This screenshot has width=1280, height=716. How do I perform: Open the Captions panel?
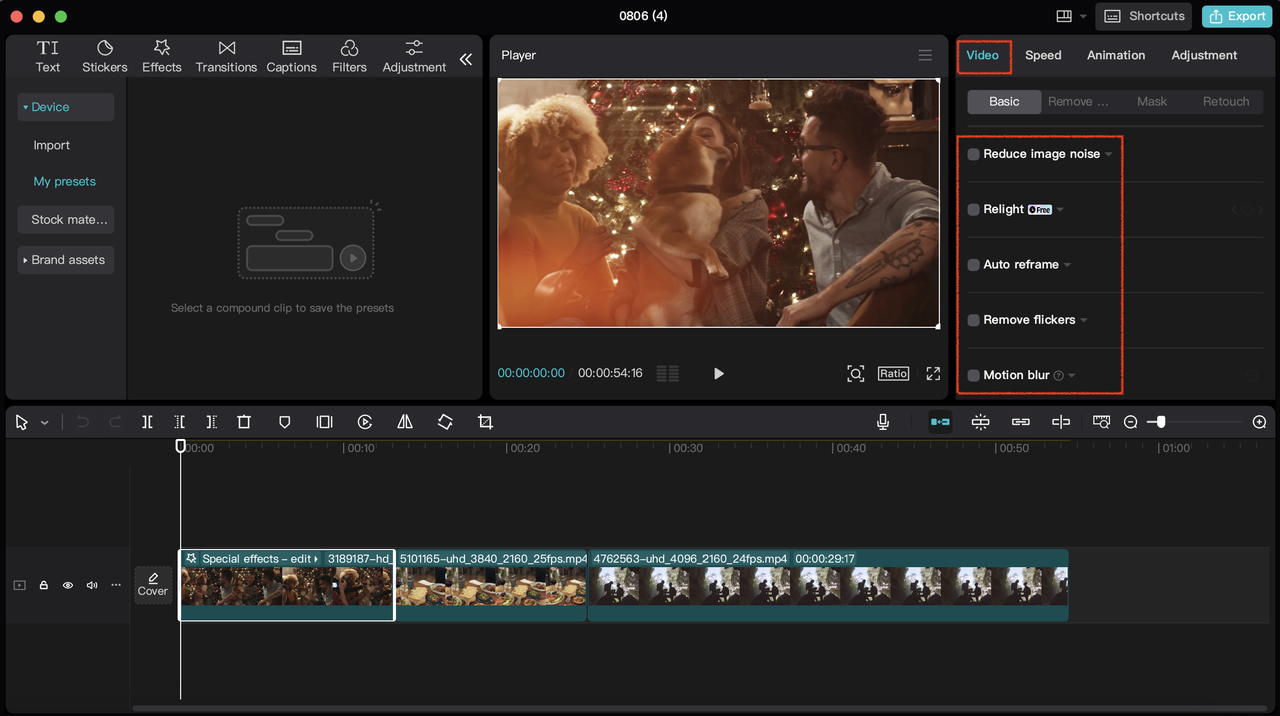point(292,56)
